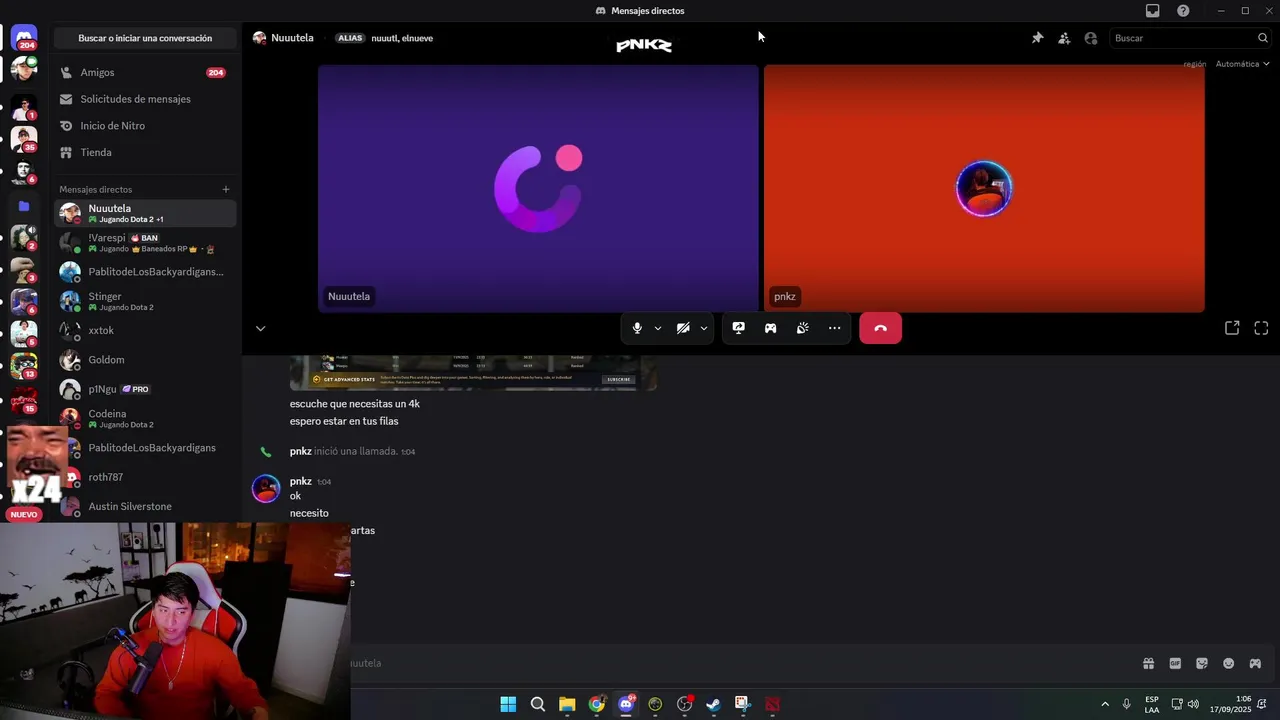Open the sticker picker
This screenshot has width=1280, height=720.
pos(1202,663)
